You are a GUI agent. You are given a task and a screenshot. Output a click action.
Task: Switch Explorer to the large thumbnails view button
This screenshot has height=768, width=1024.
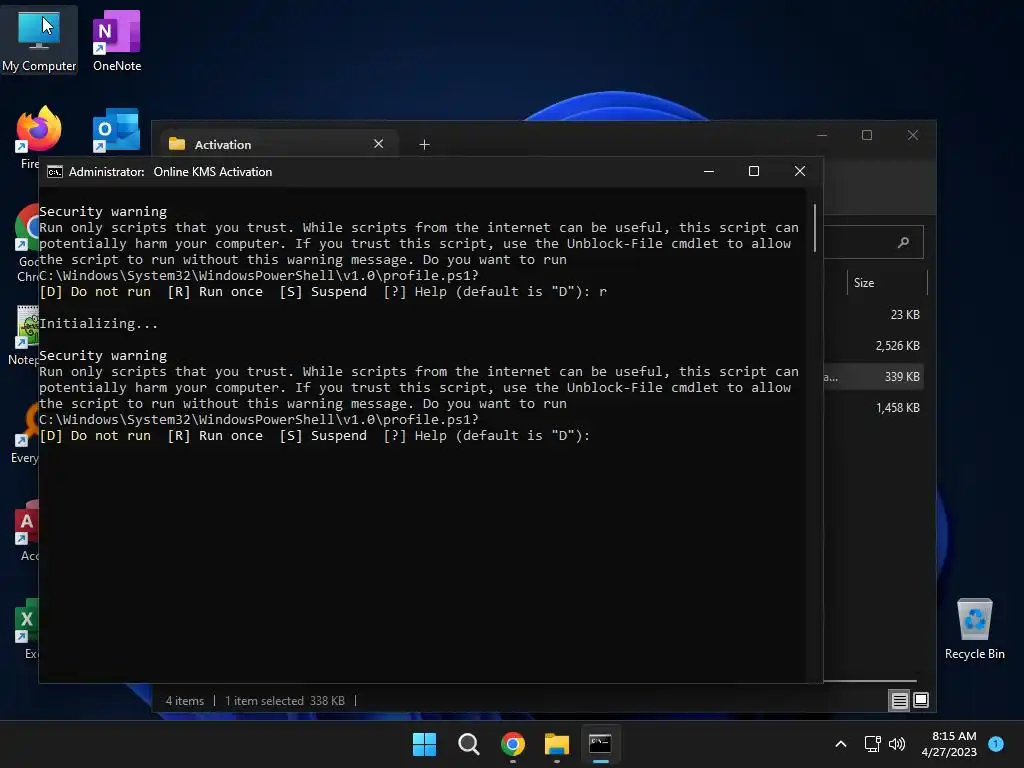[921, 701]
